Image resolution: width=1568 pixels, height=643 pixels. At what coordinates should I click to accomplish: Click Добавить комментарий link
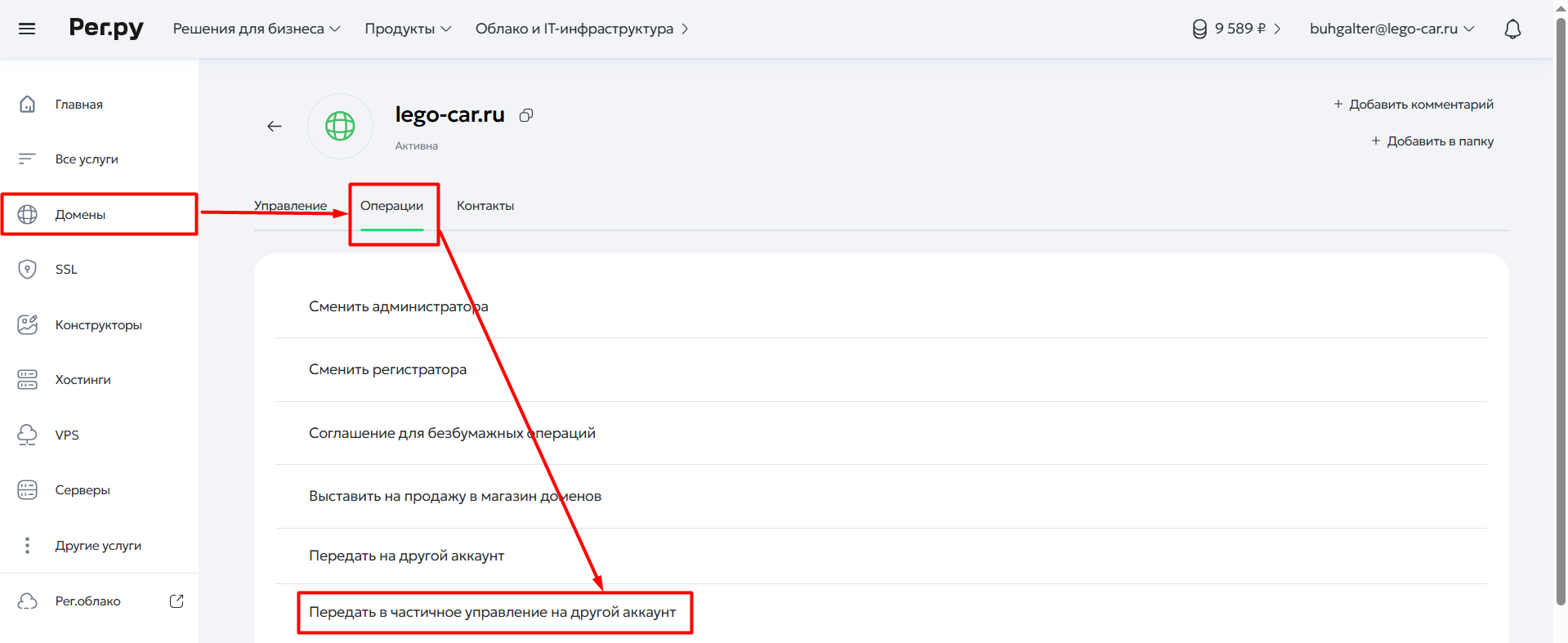pos(1414,105)
